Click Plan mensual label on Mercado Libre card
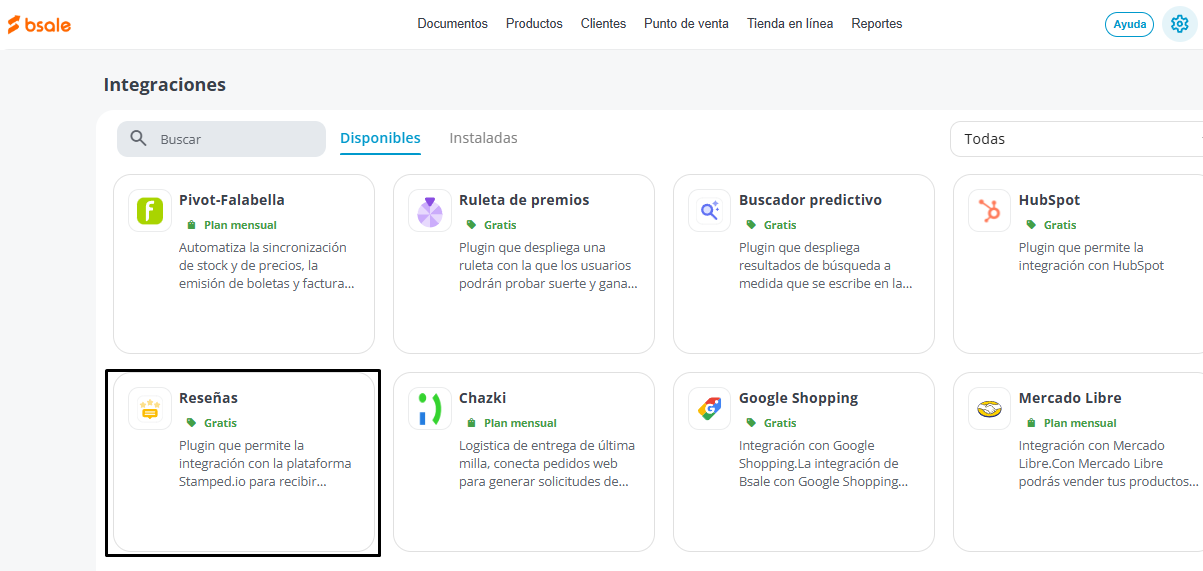This screenshot has height=571, width=1203. point(1080,423)
